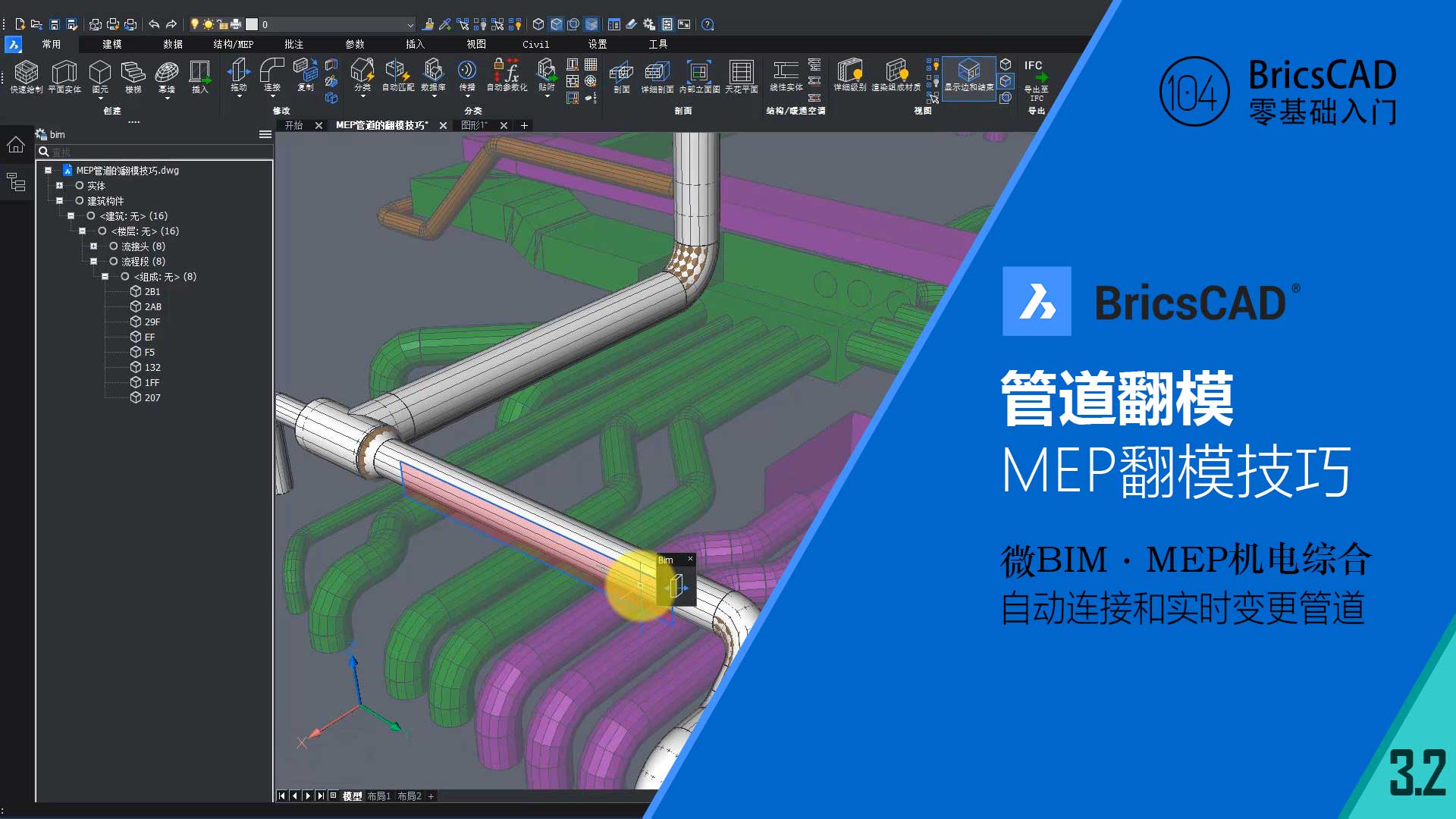Click the white layer color swatch
Viewport: 1456px width, 819px height.
[x=252, y=25]
